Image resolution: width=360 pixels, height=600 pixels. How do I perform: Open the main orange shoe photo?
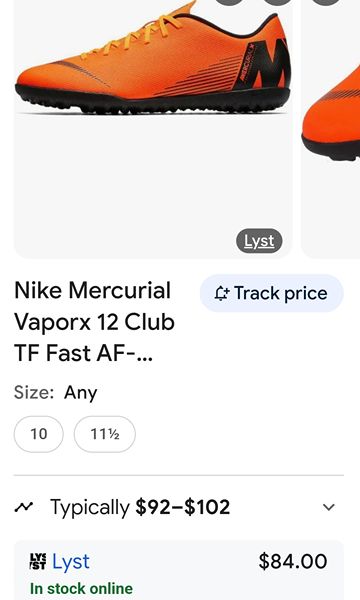tap(153, 126)
